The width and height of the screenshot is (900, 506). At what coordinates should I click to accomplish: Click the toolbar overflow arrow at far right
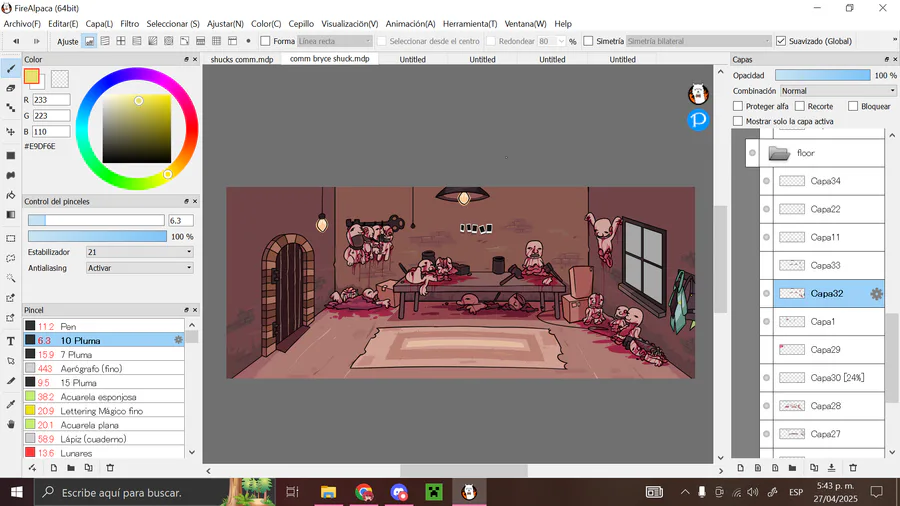(x=895, y=40)
